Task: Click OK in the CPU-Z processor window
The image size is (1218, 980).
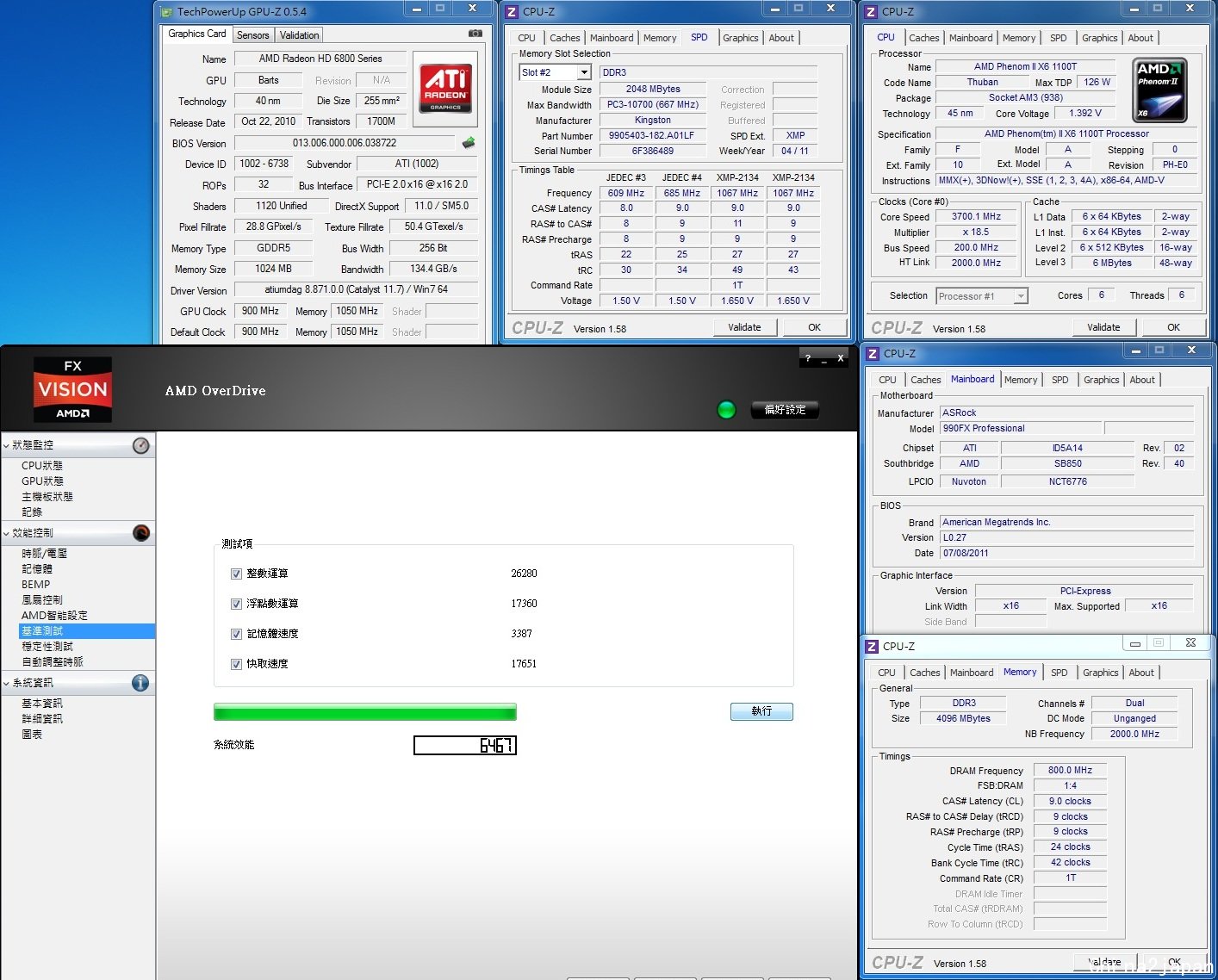Action: (1173, 327)
